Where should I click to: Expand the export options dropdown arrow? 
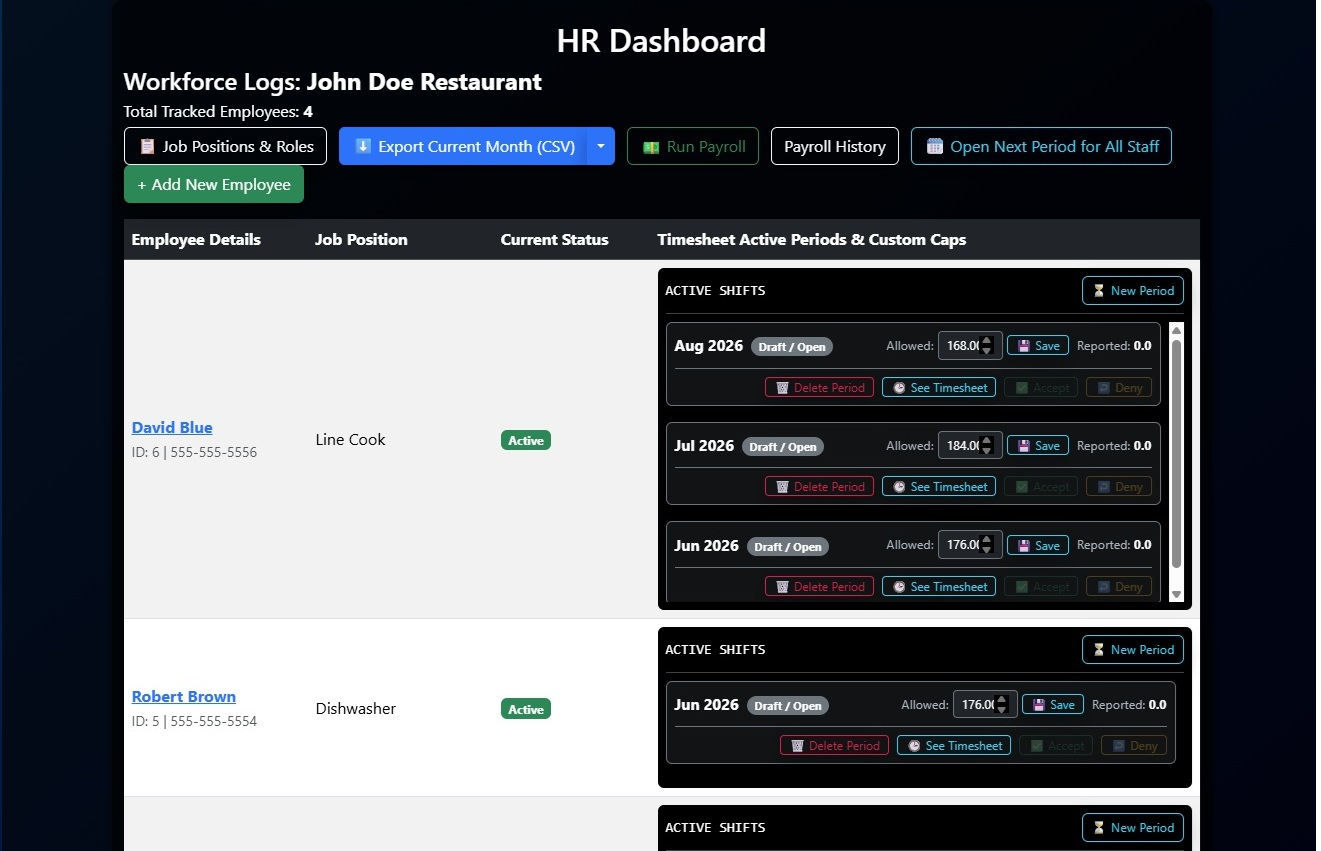[x=601, y=146]
